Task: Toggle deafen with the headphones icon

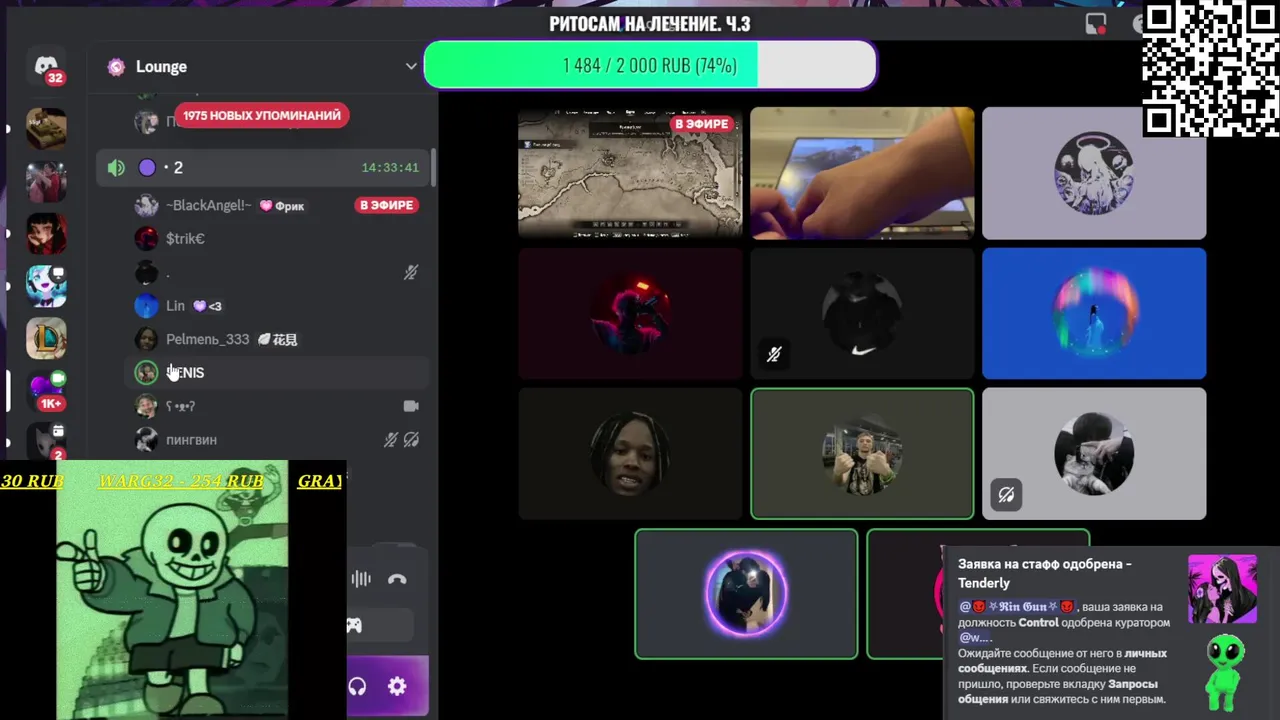Action: coord(357,687)
